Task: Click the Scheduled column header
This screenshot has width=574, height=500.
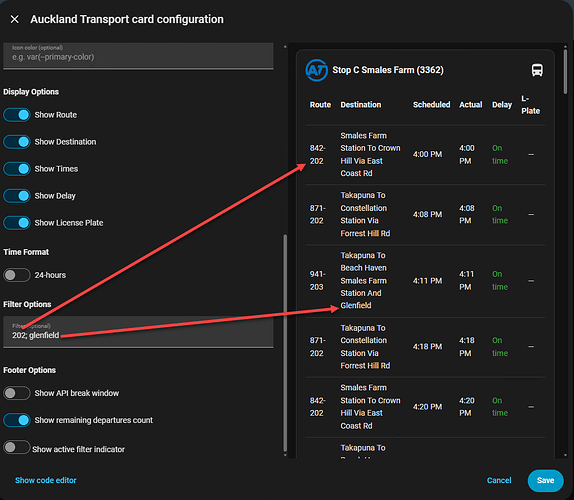Action: [x=432, y=105]
